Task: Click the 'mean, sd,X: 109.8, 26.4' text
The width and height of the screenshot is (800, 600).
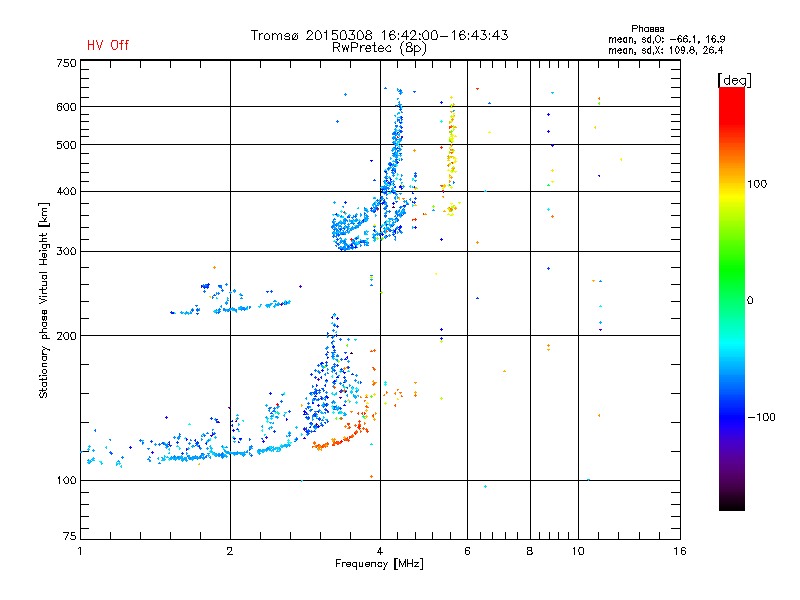Action: [x=665, y=50]
